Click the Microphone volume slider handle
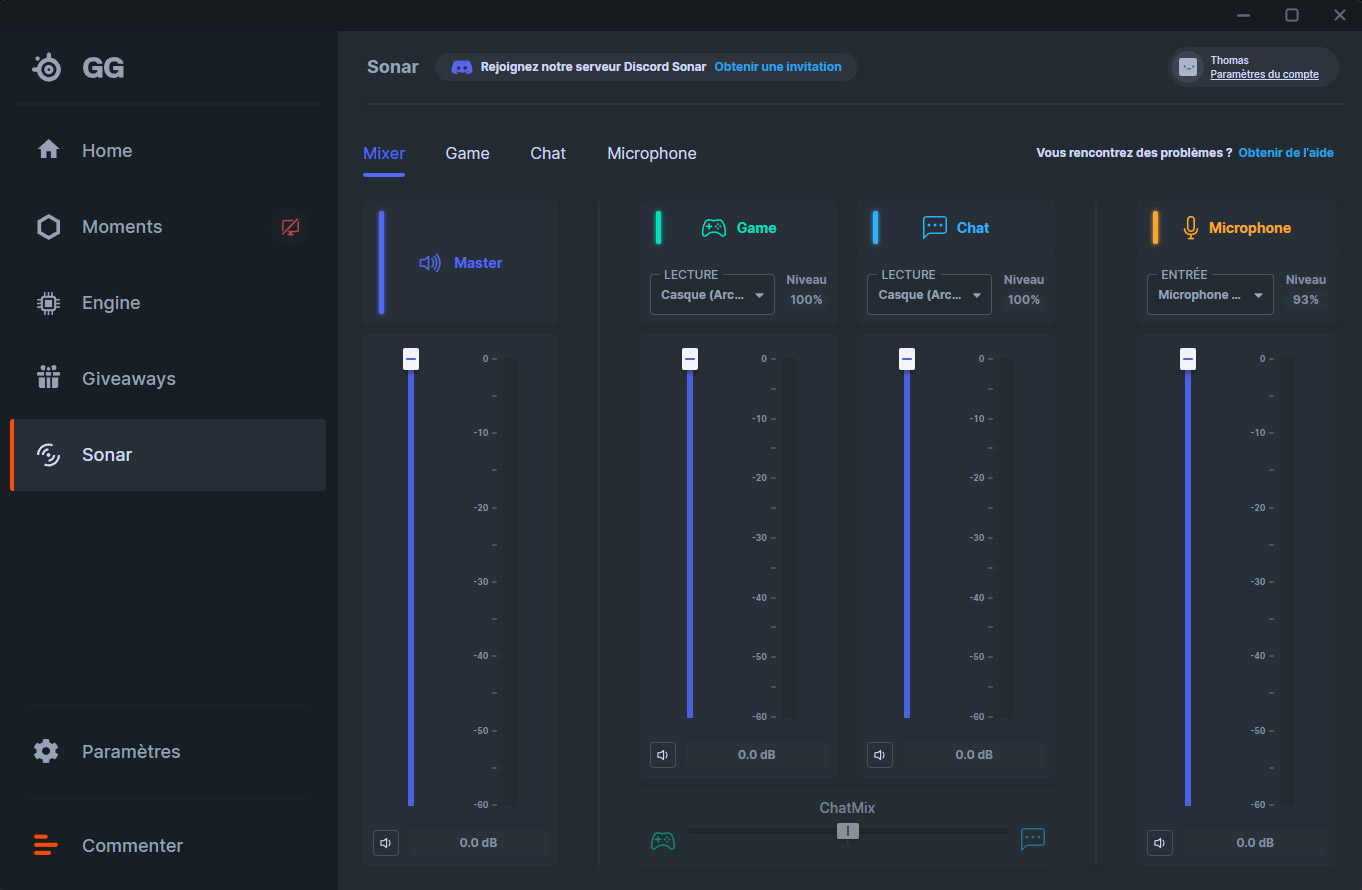The height and width of the screenshot is (890, 1362). tap(1188, 359)
